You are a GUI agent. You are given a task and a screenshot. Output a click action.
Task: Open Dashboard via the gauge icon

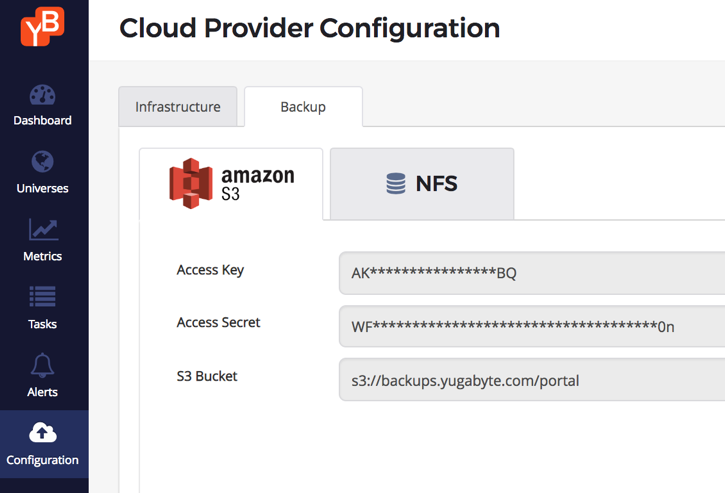[x=42, y=96]
